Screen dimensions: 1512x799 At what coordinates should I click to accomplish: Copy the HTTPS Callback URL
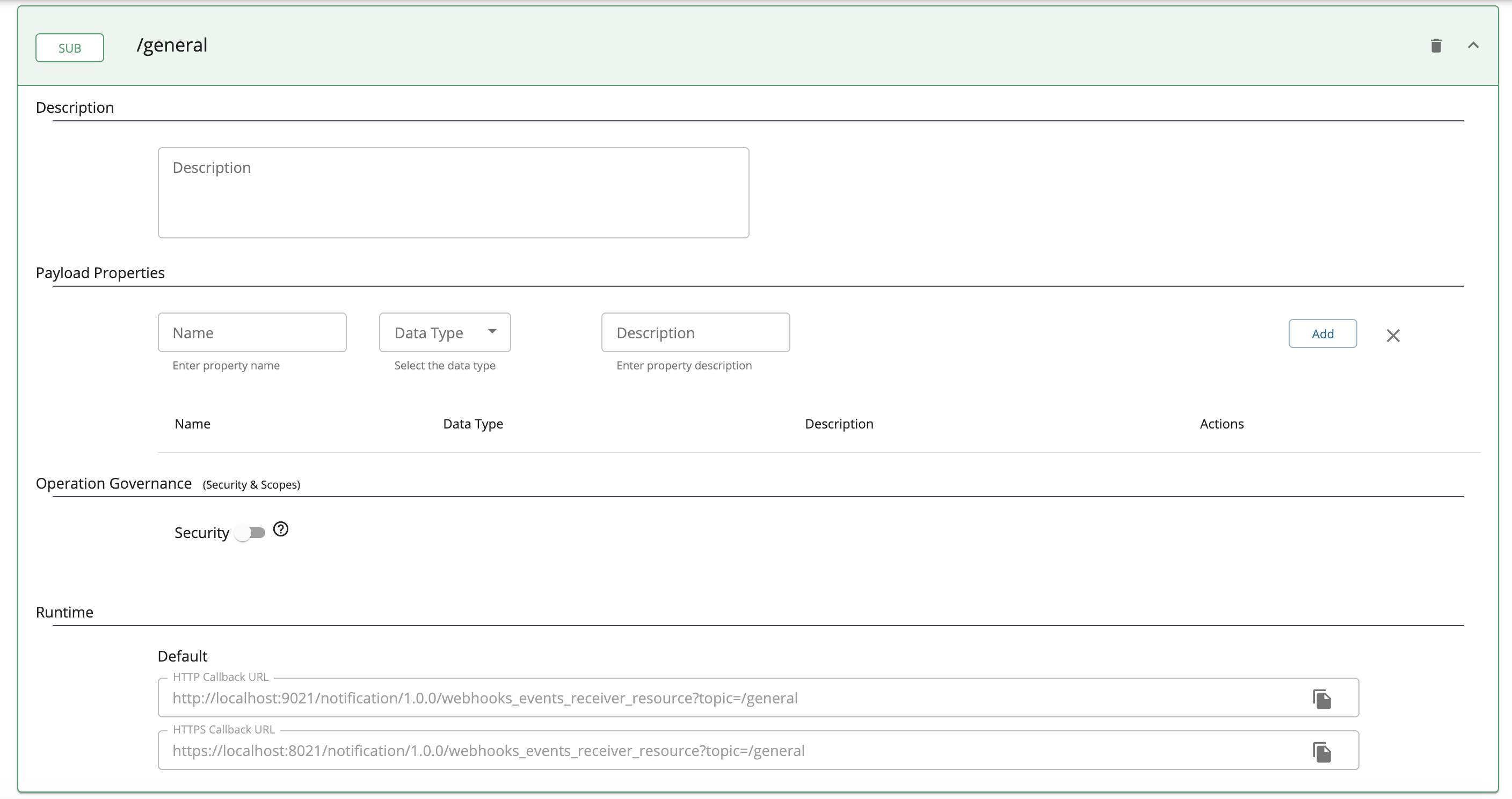(x=1322, y=751)
